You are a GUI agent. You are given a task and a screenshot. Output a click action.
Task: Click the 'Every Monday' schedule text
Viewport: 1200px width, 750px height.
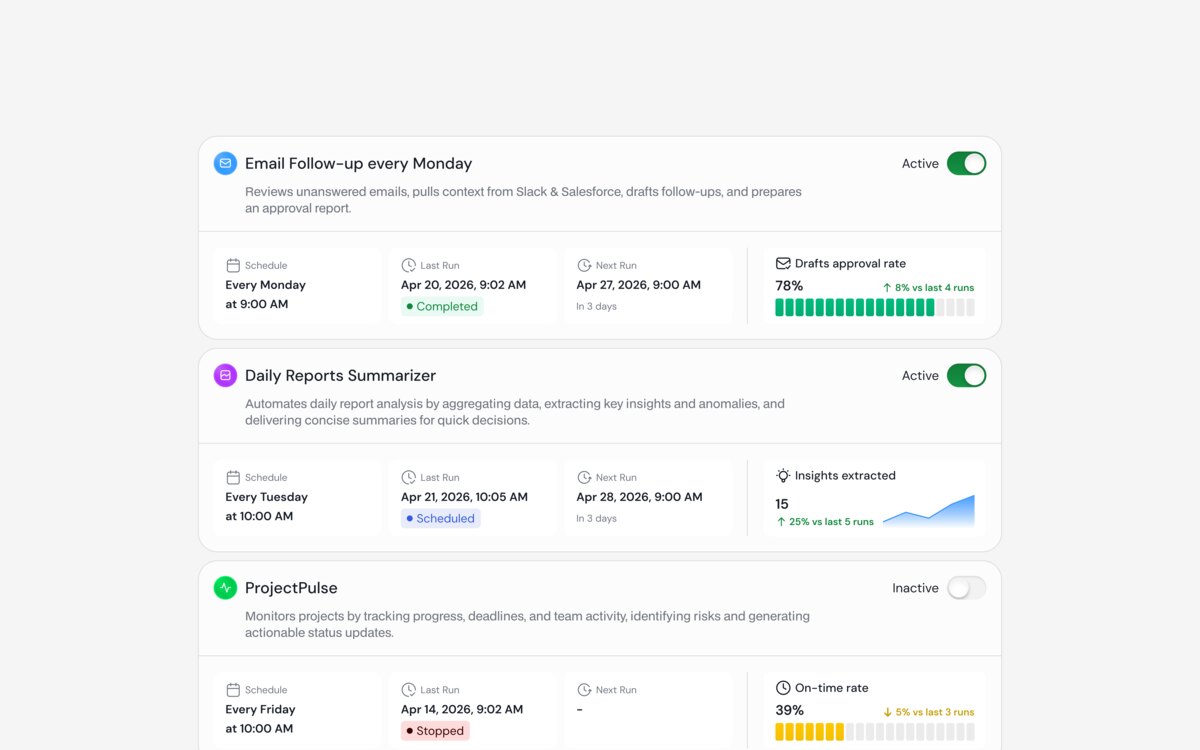point(266,285)
